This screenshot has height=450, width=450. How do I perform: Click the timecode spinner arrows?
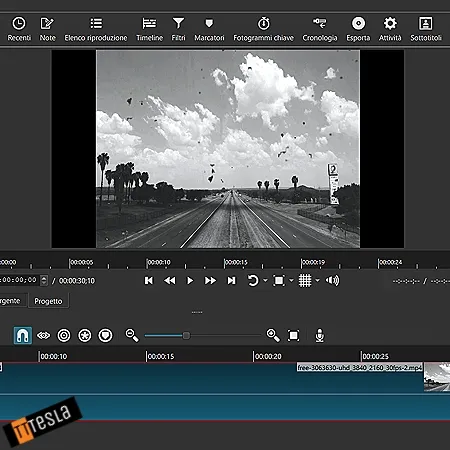pyautogui.click(x=44, y=280)
